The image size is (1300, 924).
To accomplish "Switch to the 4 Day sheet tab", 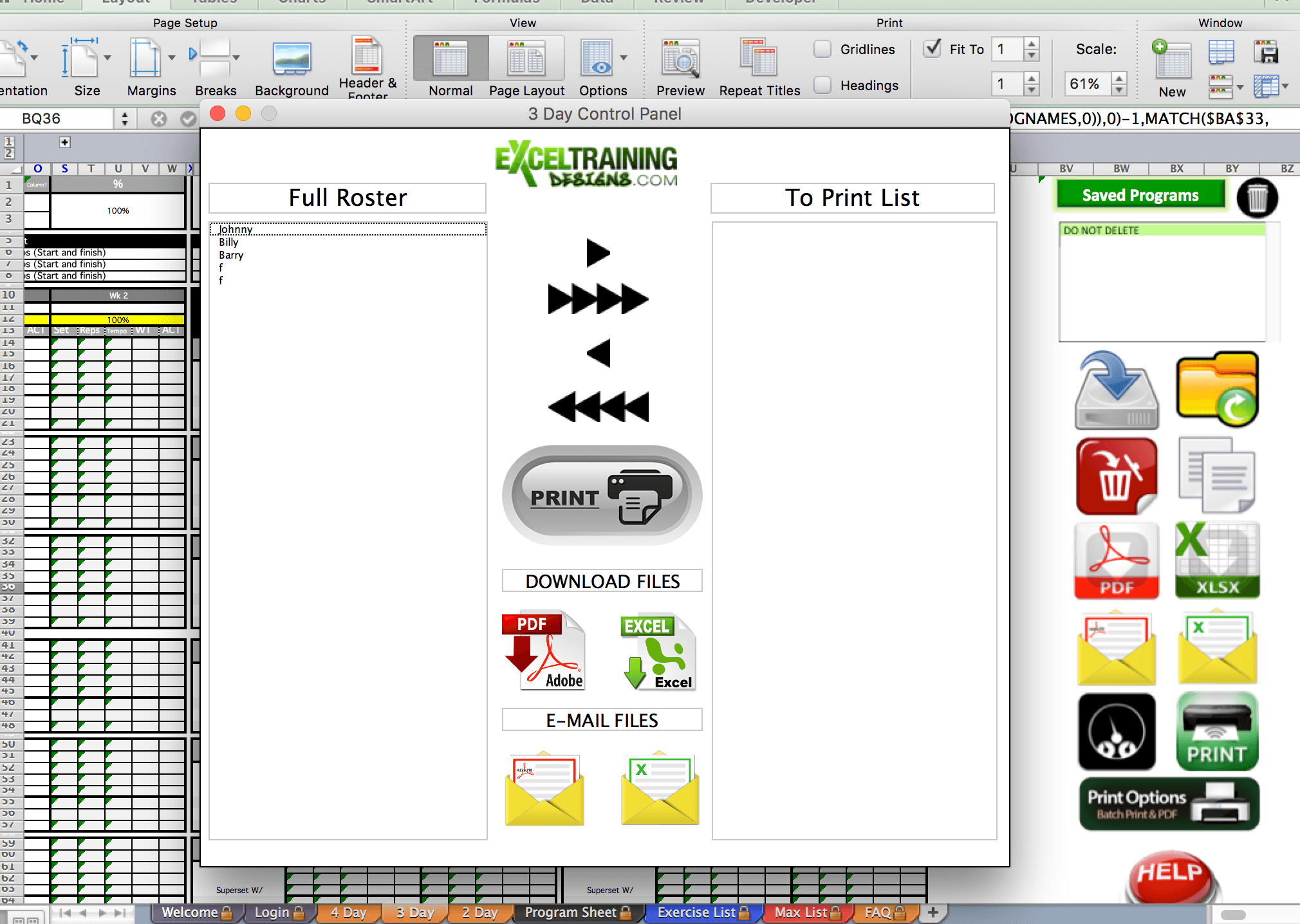I will point(348,912).
